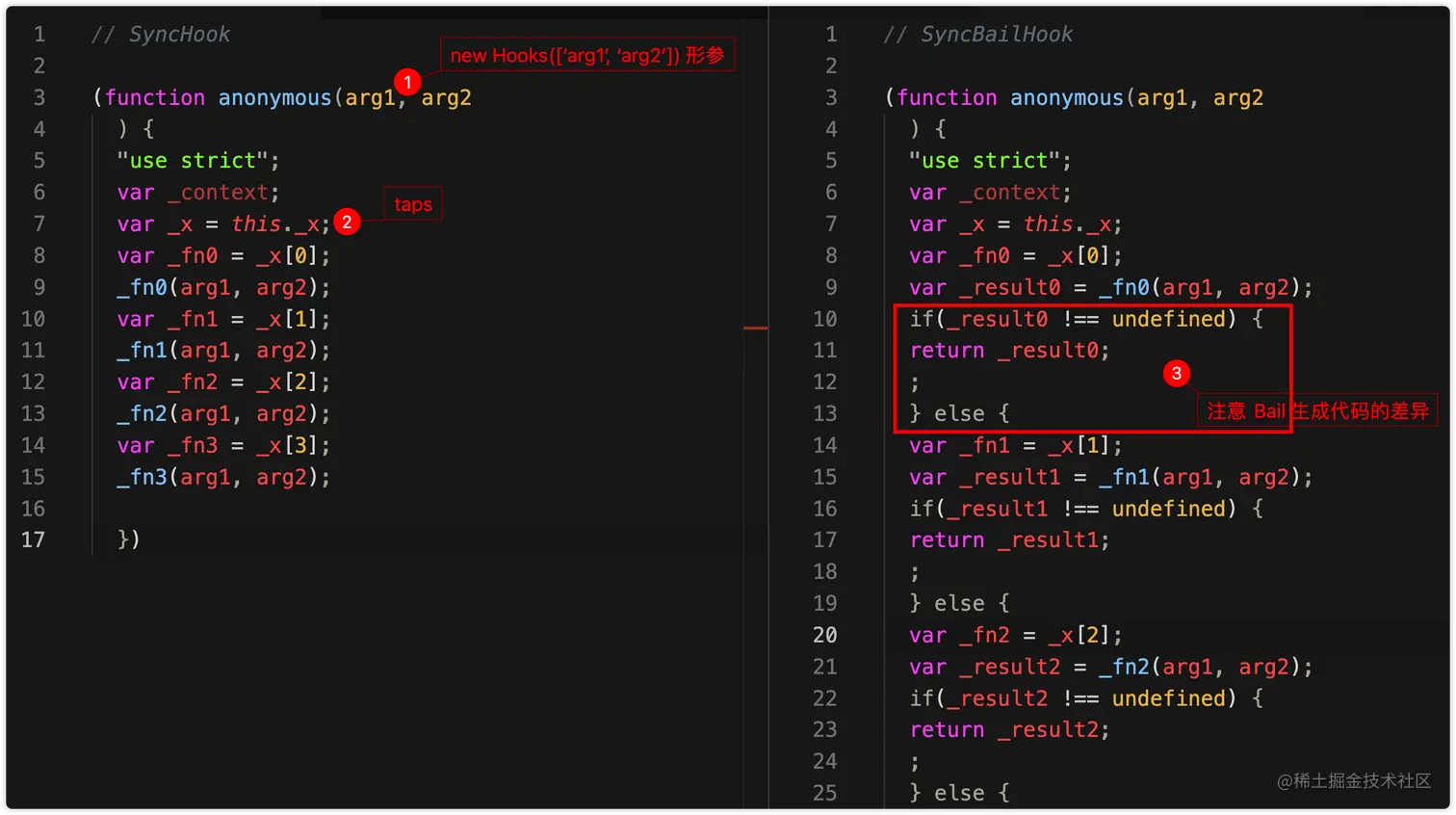Screen dimensions: 1456x815
Task: Click 'anonymous' function name in the SyncBailHook pane
Action: click(x=1067, y=98)
